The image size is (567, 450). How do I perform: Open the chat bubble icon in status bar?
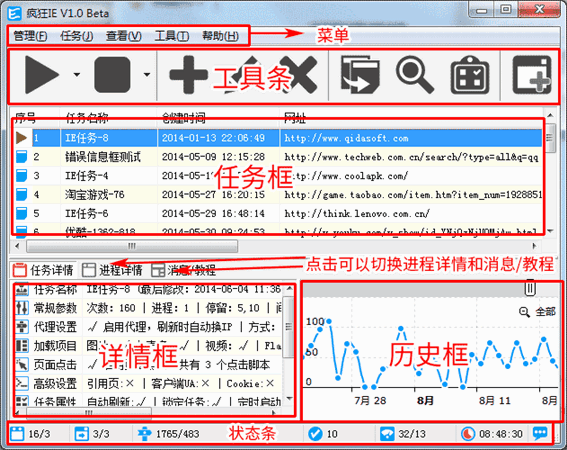click(540, 433)
